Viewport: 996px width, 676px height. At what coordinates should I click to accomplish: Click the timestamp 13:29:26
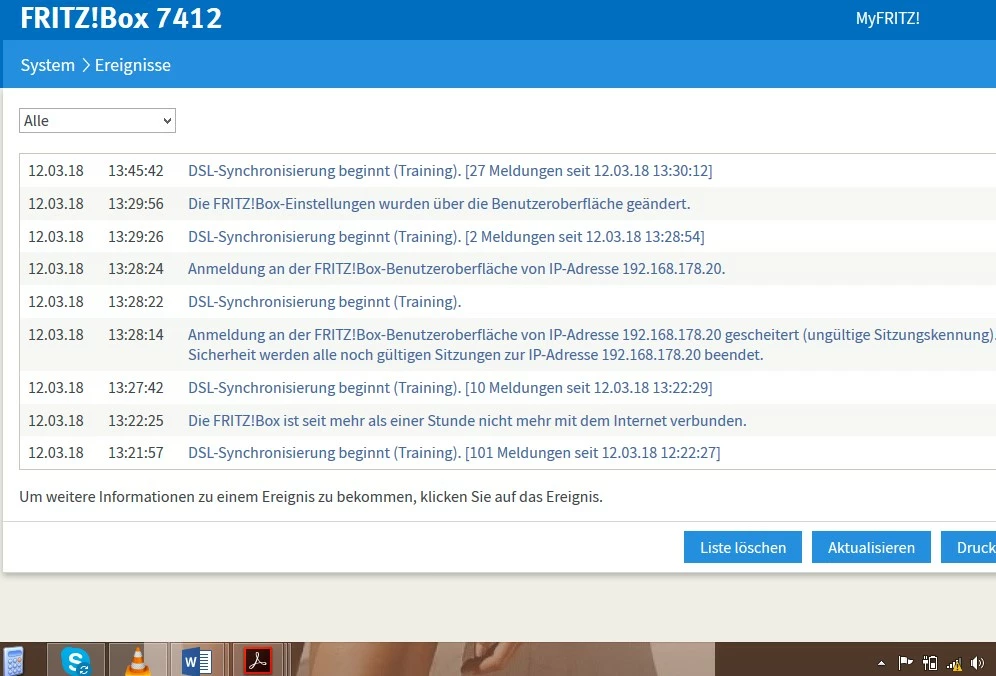(x=135, y=236)
